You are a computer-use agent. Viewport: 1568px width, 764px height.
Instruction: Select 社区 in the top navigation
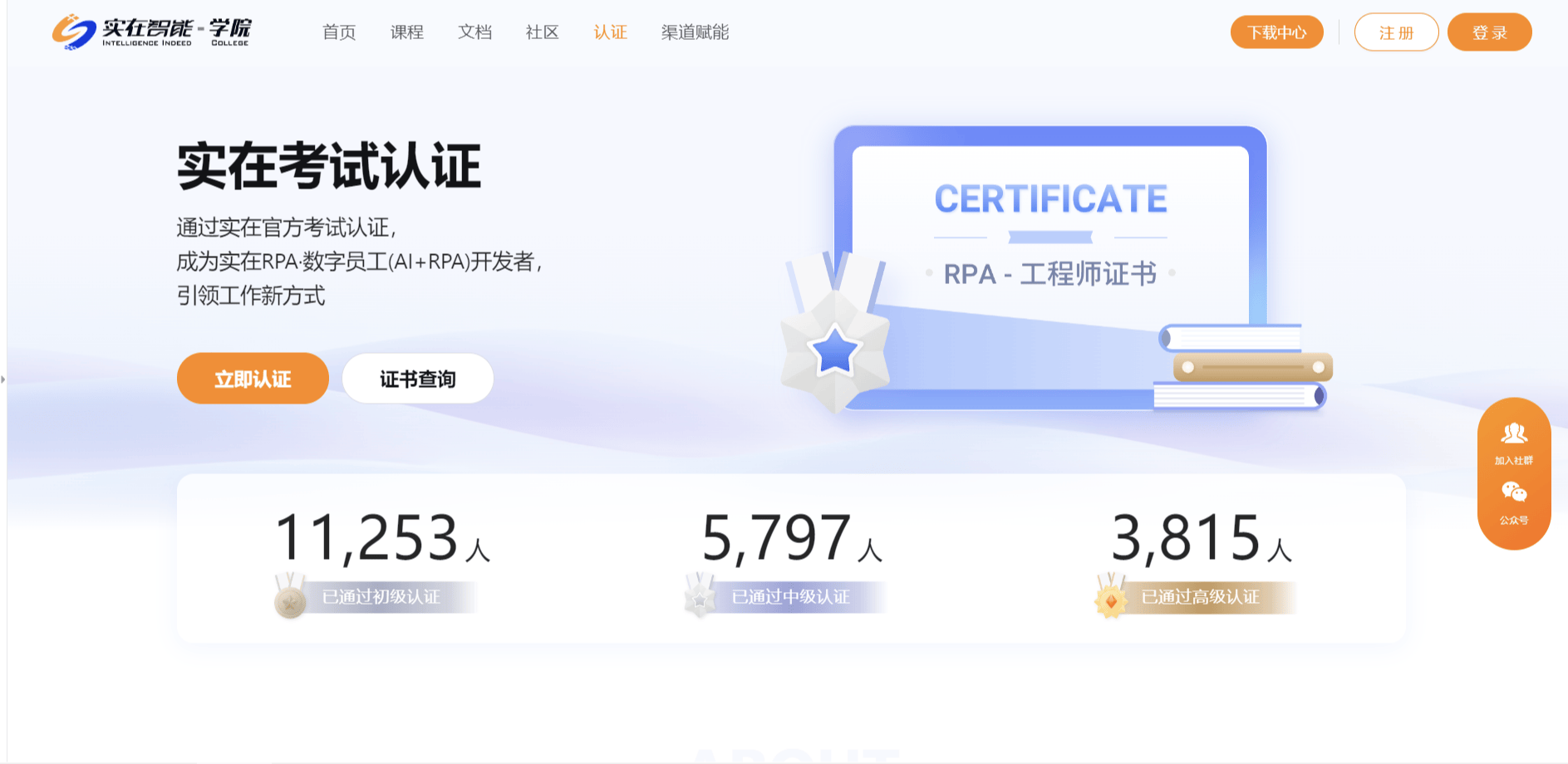pos(542,32)
